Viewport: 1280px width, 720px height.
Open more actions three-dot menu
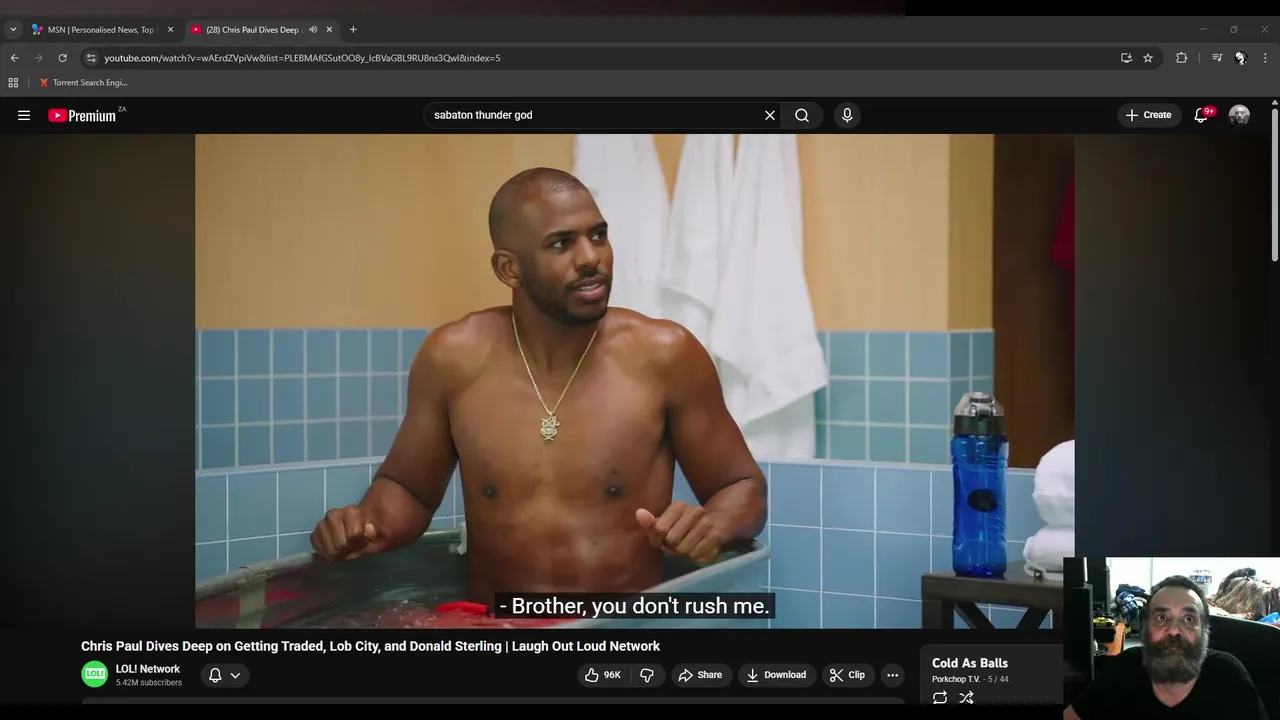(x=892, y=675)
